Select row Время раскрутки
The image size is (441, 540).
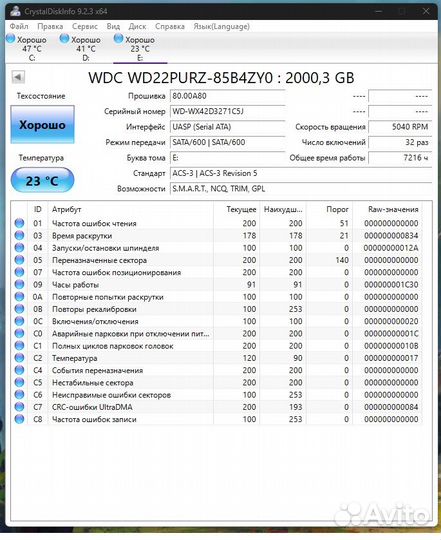(217, 236)
